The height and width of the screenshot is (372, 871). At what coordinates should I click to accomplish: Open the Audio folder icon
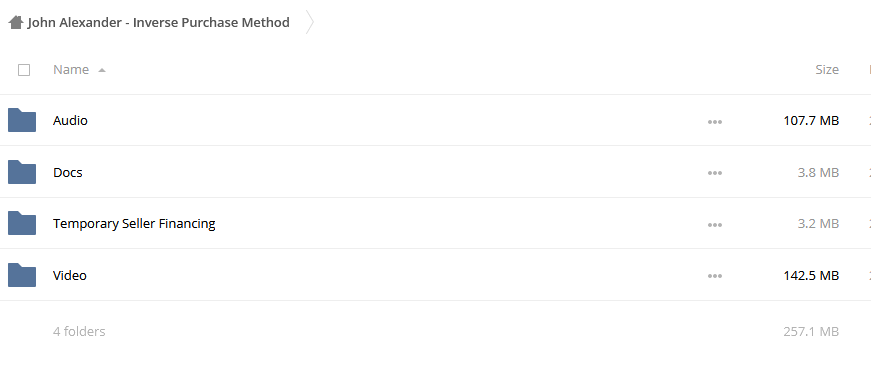tap(22, 120)
